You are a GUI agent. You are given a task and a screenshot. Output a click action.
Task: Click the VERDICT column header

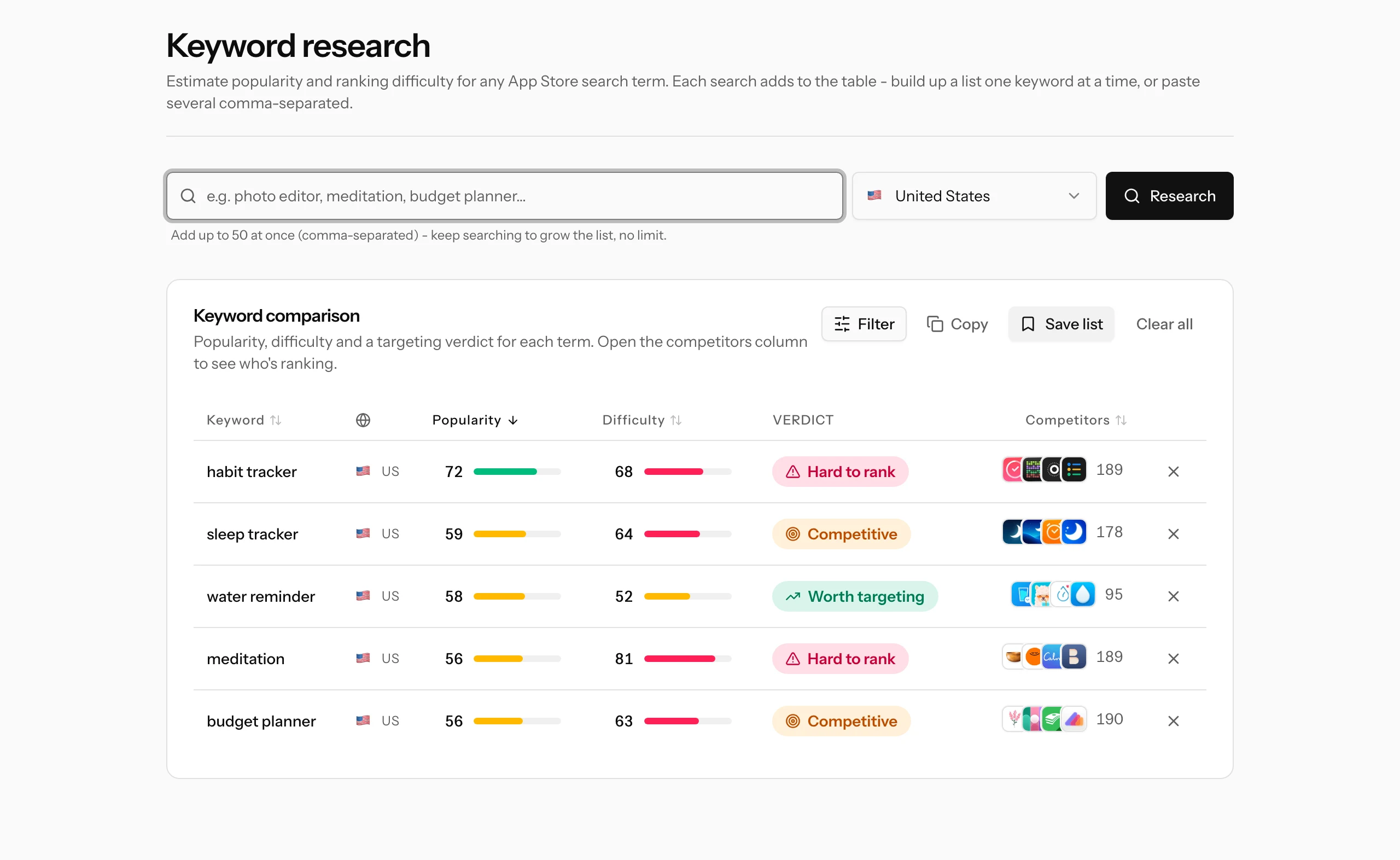[x=803, y=420]
